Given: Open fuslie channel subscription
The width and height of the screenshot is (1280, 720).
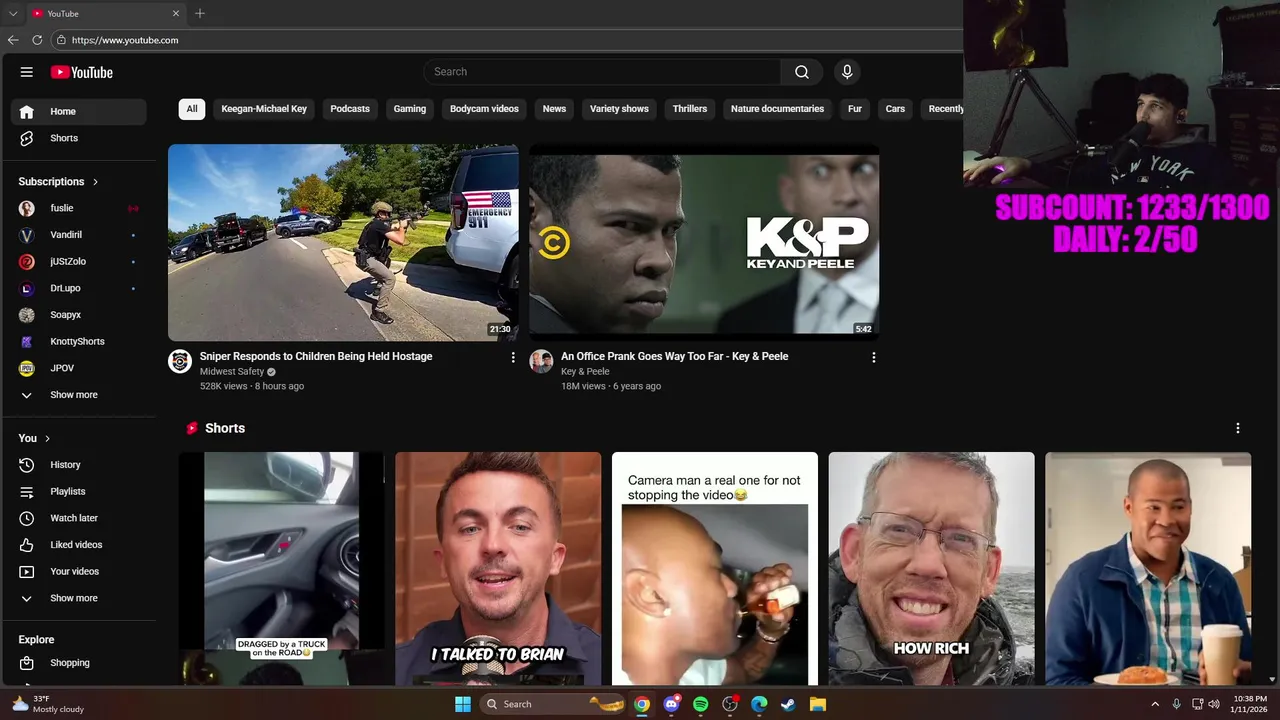Looking at the screenshot, I should point(78,208).
